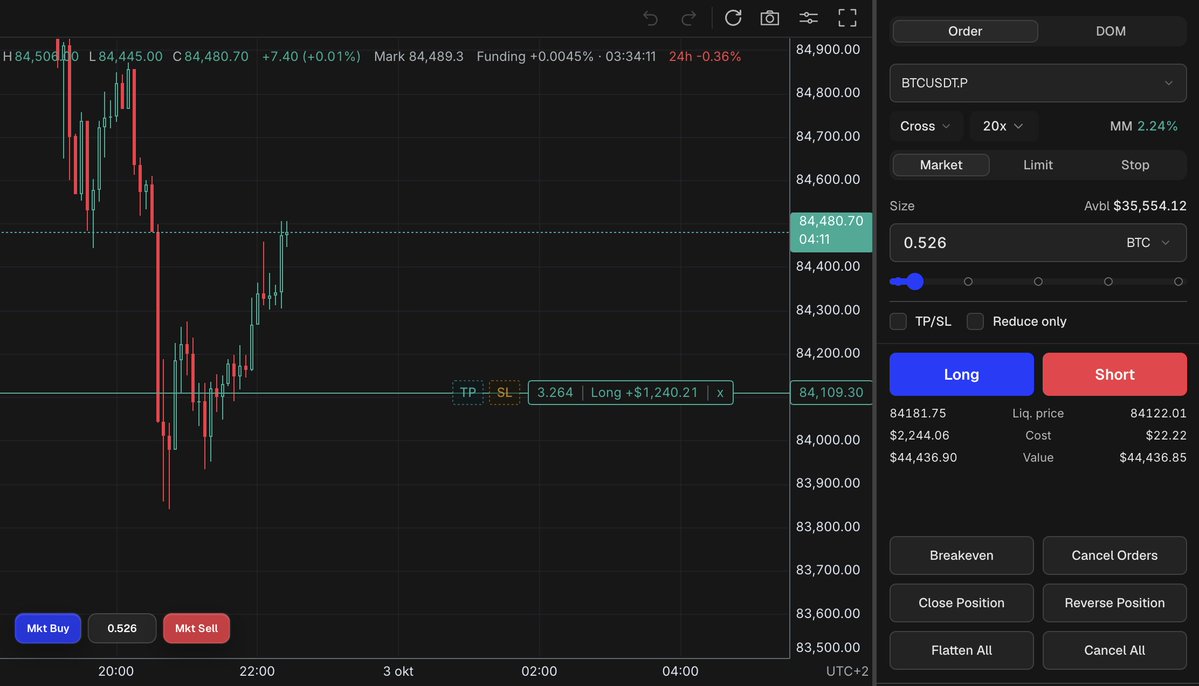Enter fullscreen chart mode

(847, 18)
